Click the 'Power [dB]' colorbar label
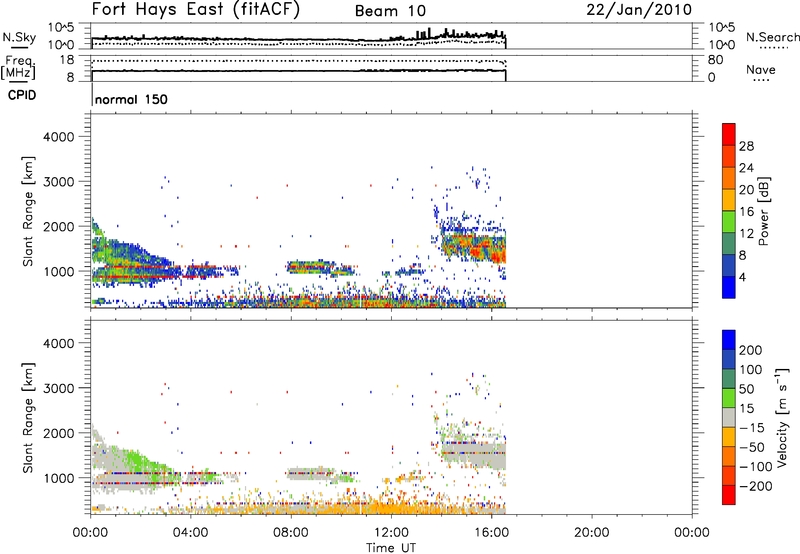The width and height of the screenshot is (800, 554). [x=764, y=211]
